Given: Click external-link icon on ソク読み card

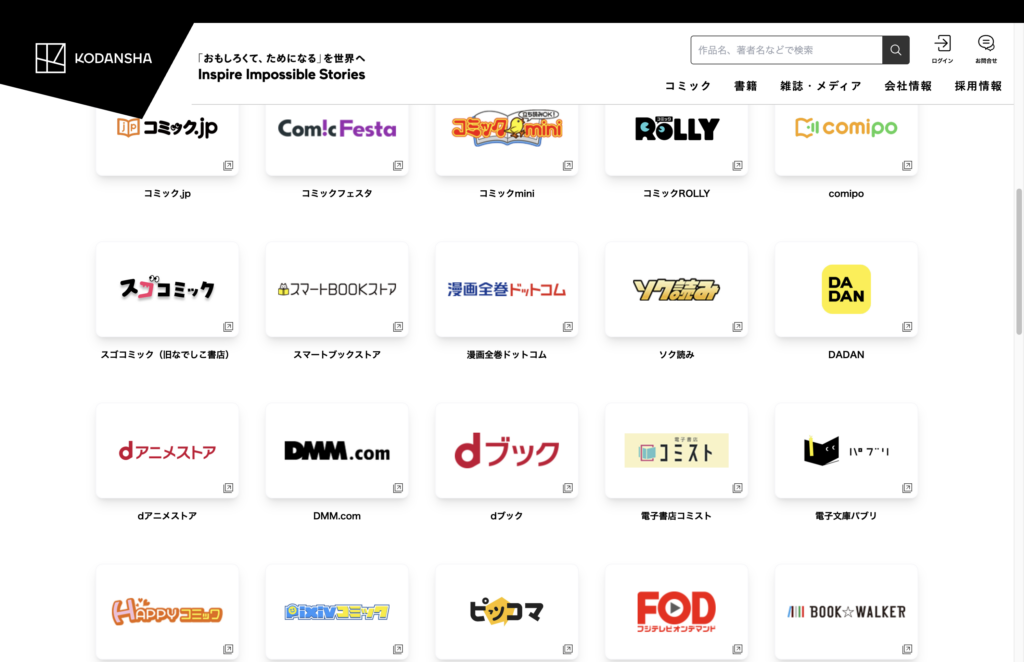Looking at the screenshot, I should (737, 327).
